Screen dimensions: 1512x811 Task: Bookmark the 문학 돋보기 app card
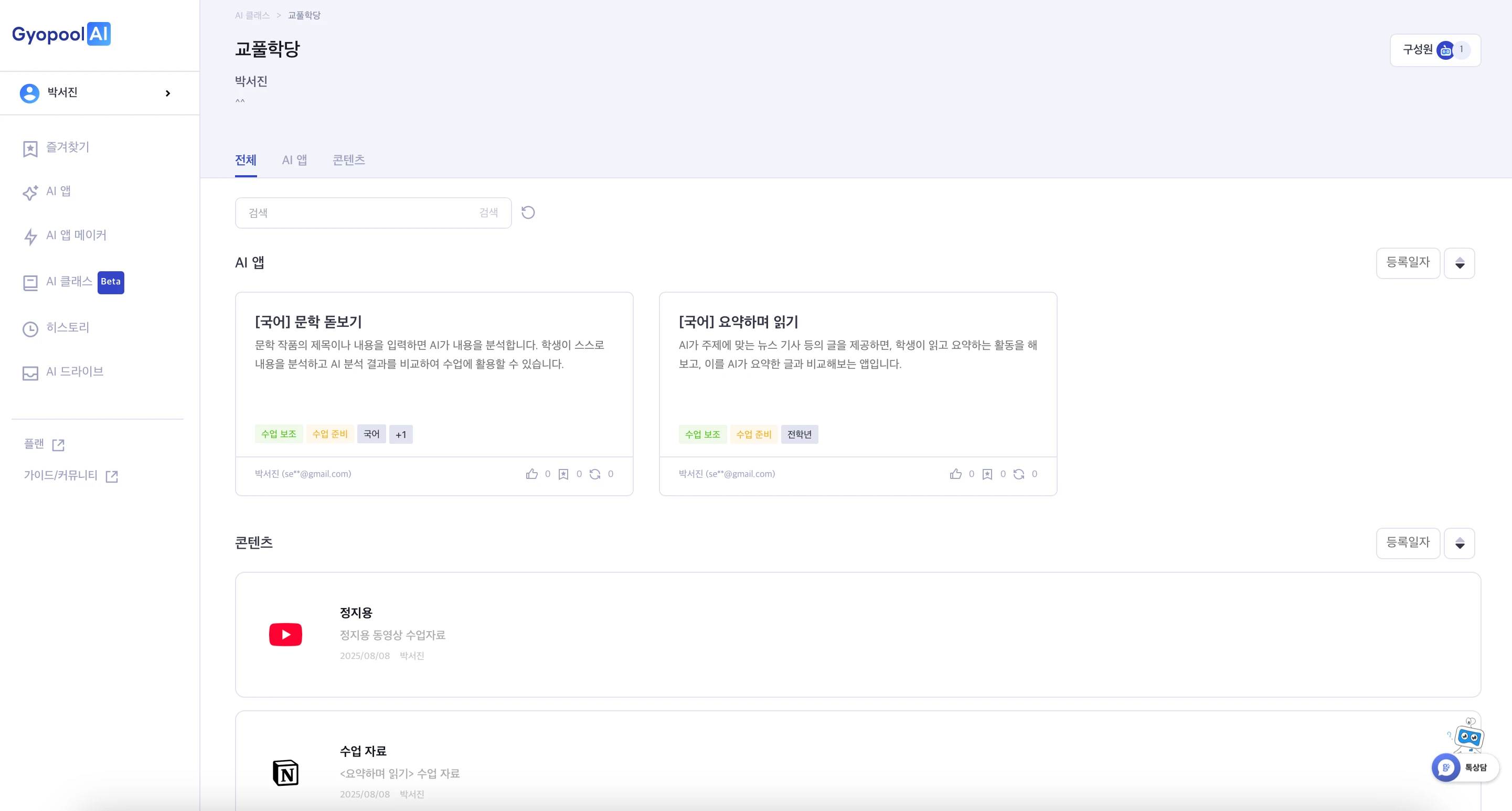pos(563,474)
